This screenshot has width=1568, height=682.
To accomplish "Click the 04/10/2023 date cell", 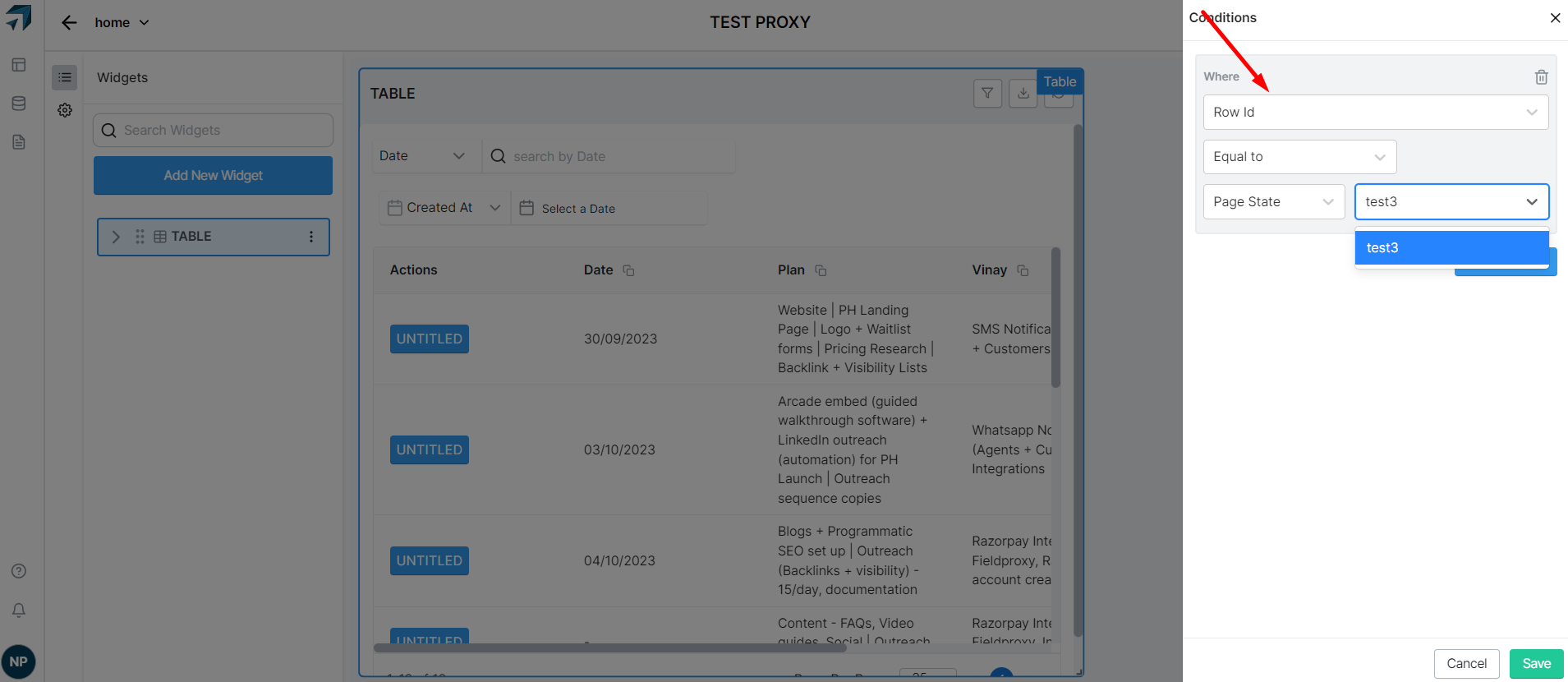I will (x=619, y=561).
